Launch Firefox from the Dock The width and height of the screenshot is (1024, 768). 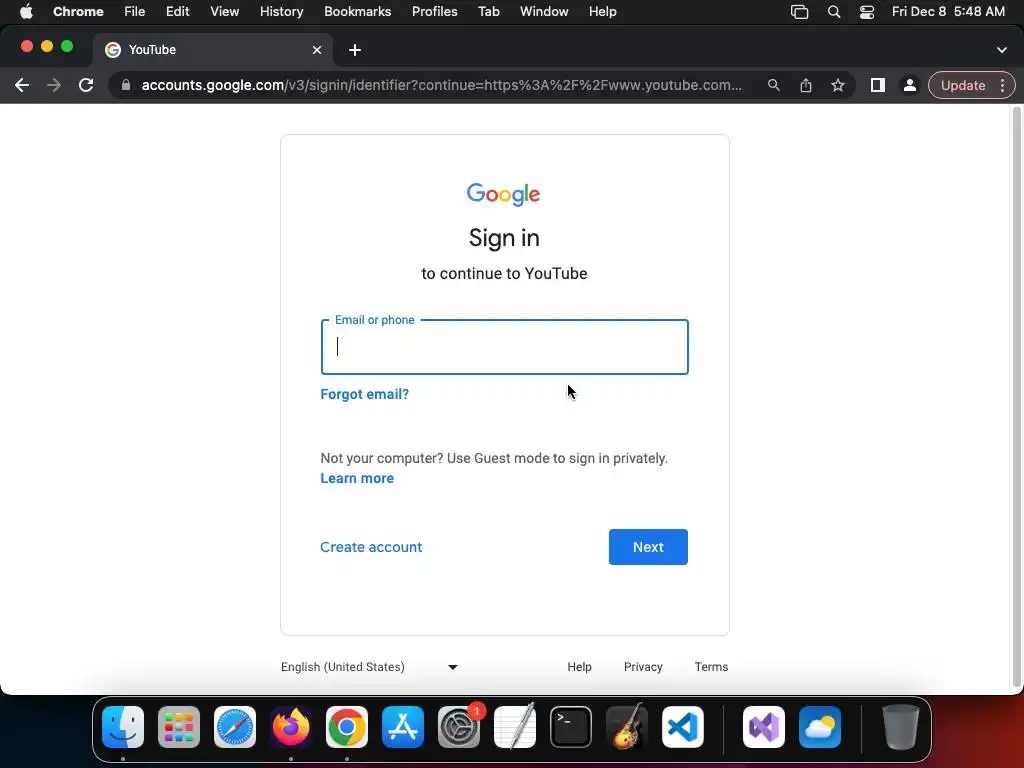click(x=291, y=727)
